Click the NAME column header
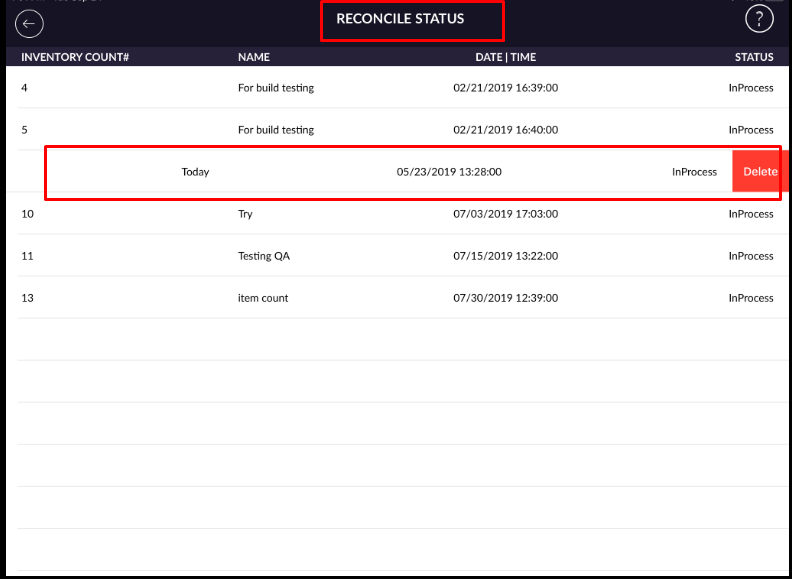Image resolution: width=792 pixels, height=579 pixels. coord(253,57)
